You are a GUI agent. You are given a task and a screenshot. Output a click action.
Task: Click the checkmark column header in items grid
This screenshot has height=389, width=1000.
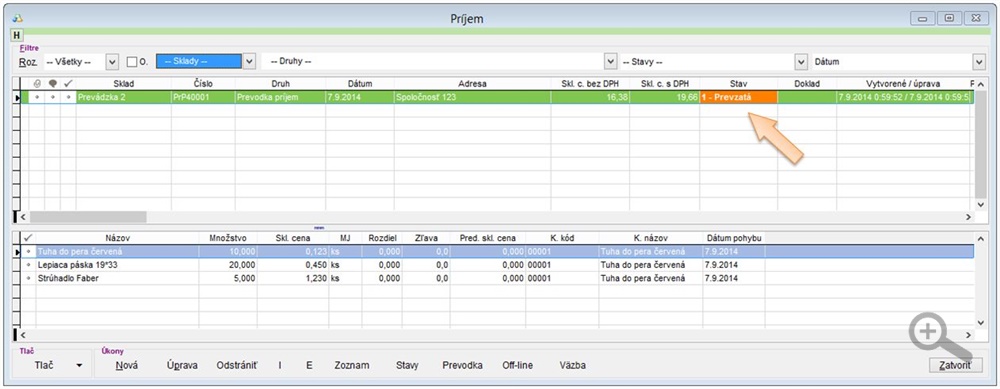tap(27, 238)
